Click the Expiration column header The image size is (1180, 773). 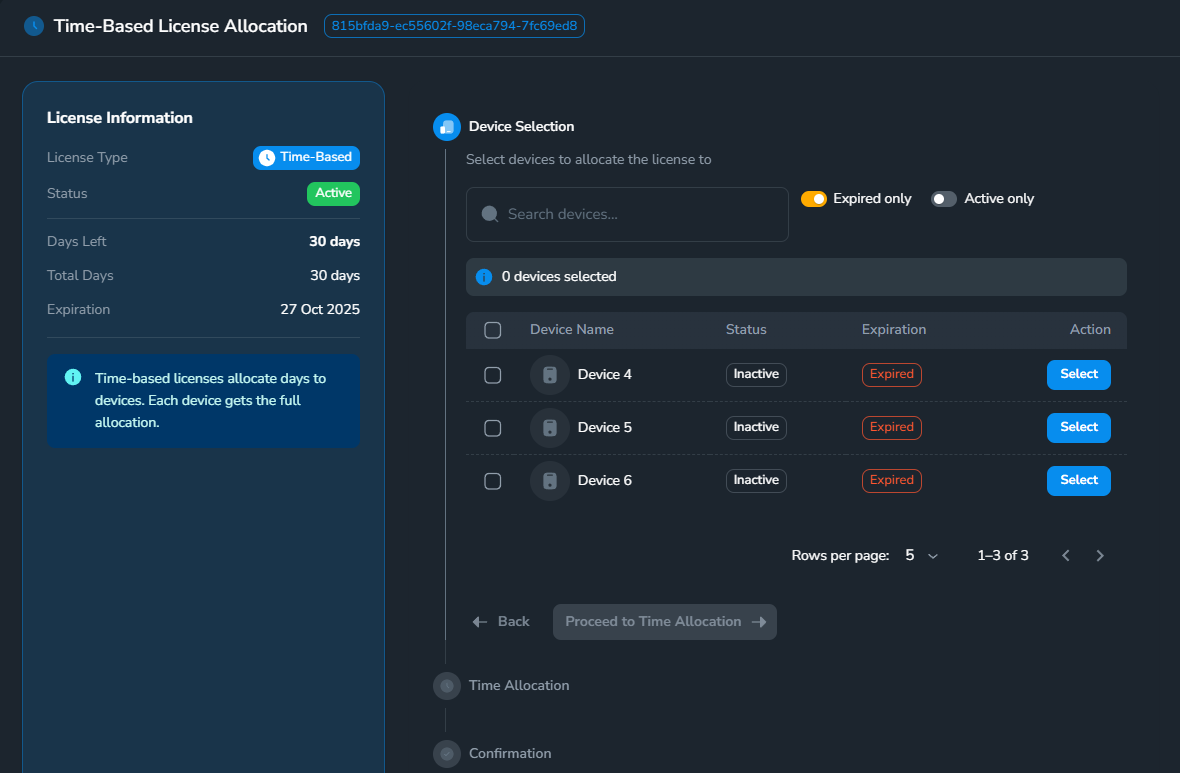click(893, 330)
